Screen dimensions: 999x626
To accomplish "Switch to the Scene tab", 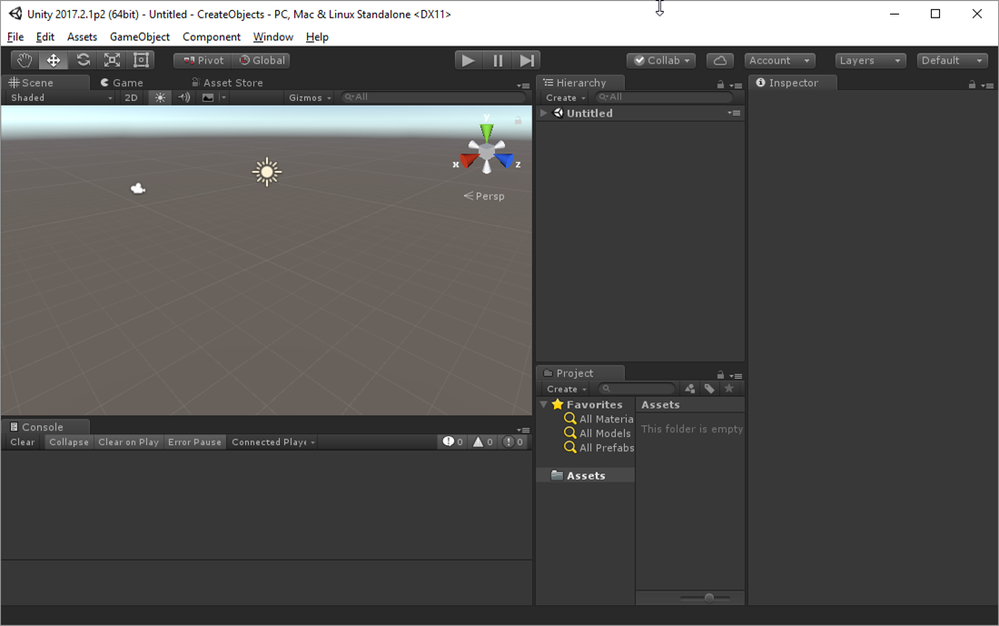I will [45, 83].
